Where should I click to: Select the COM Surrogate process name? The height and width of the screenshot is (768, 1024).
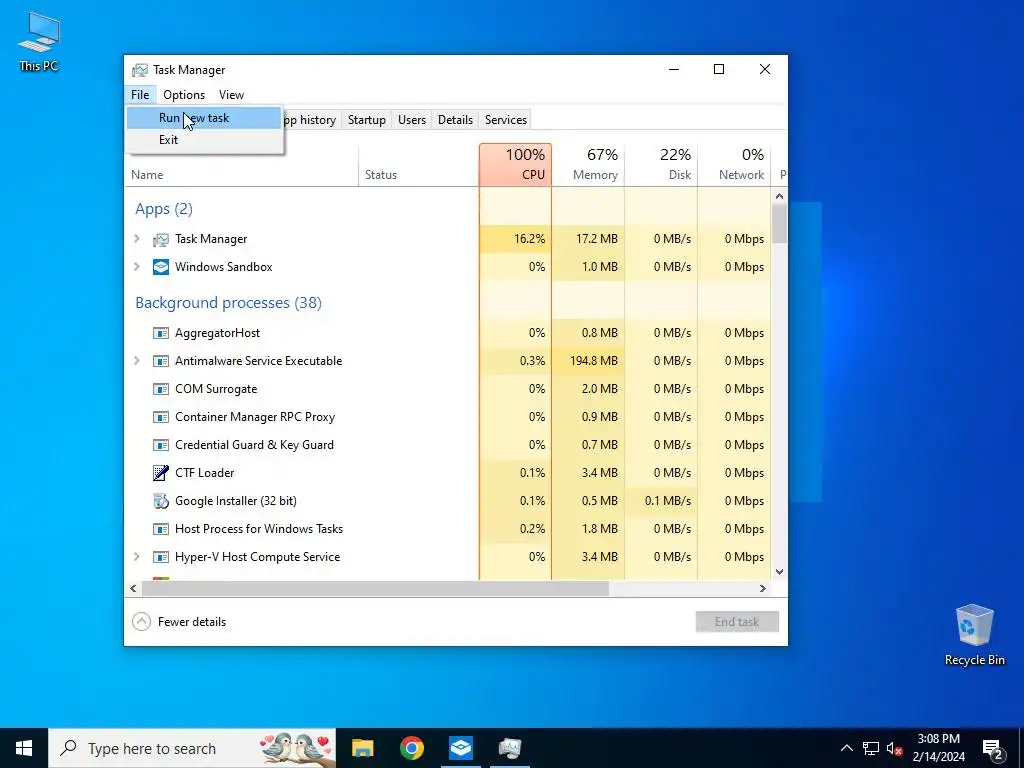point(216,389)
